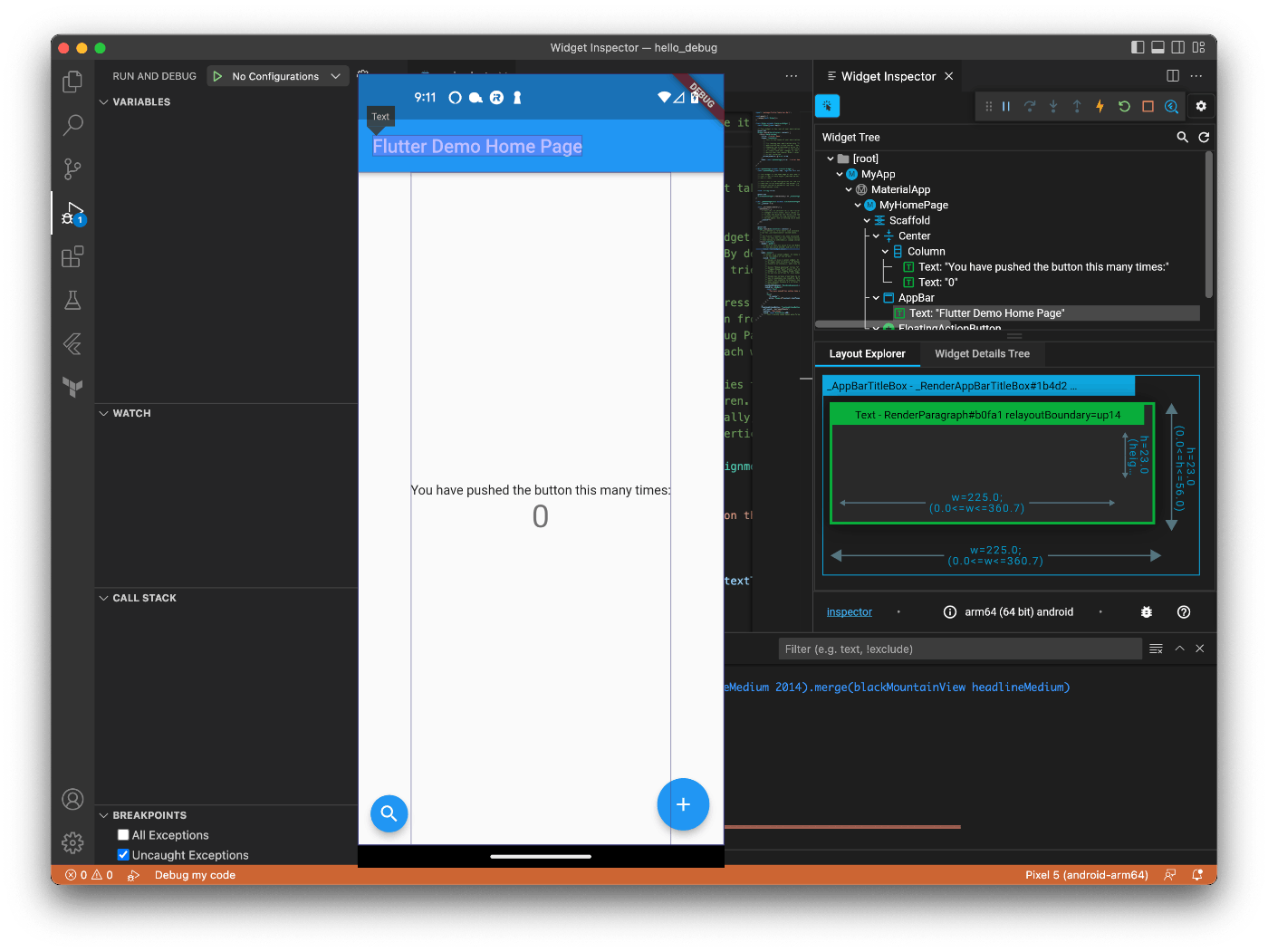Open the Extensions view in activity bar
The image size is (1268, 952).
pyautogui.click(x=72, y=256)
